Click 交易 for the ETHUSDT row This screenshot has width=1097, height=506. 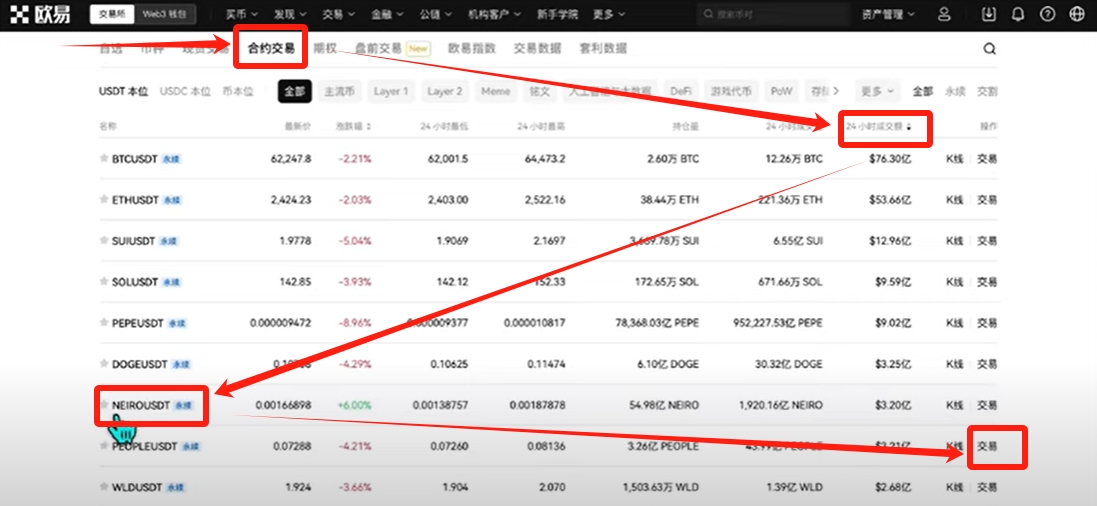(987, 199)
